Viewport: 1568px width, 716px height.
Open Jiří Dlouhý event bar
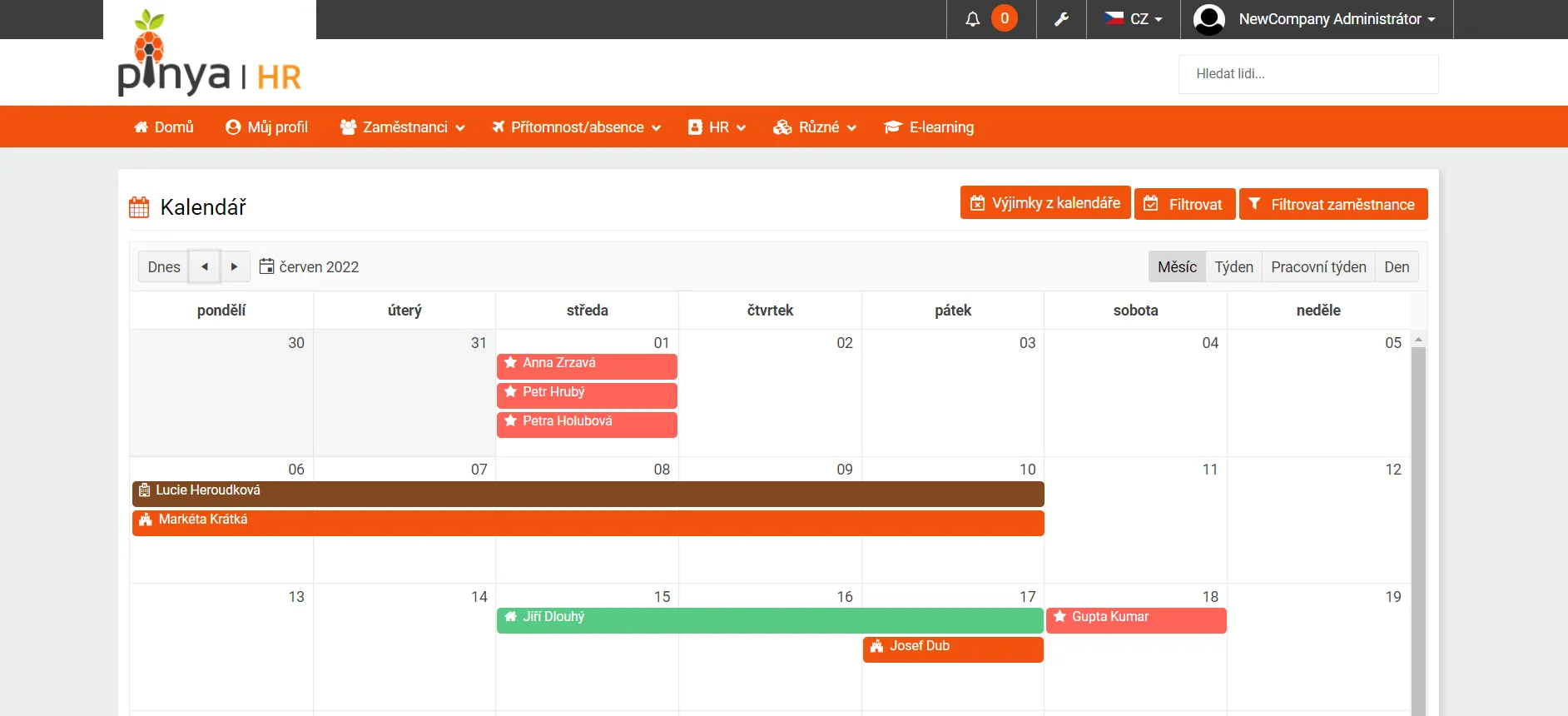[x=770, y=620]
